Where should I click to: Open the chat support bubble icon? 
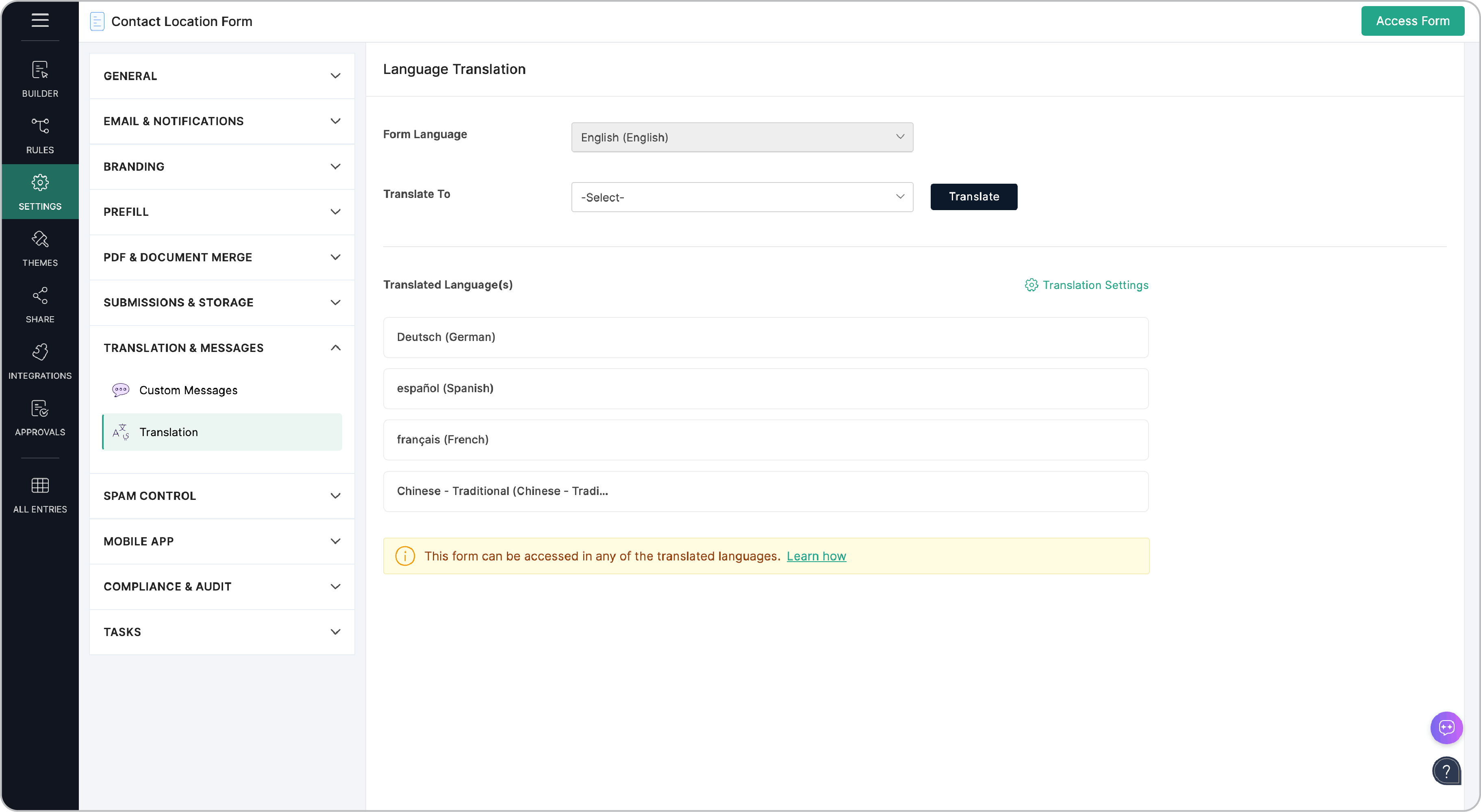click(x=1447, y=727)
